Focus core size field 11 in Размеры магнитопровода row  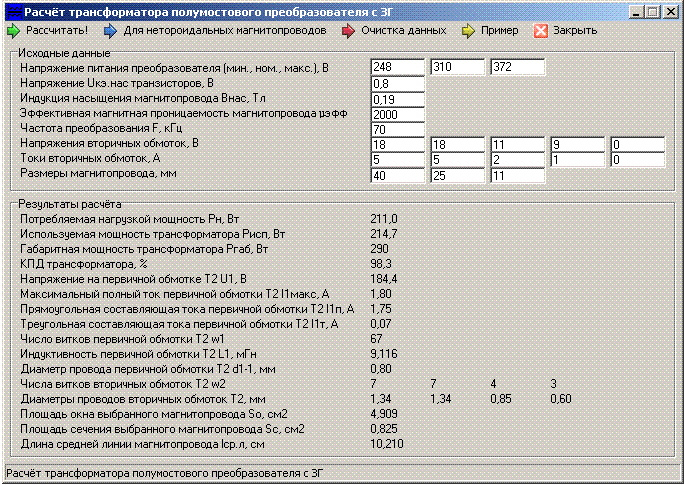(517, 176)
